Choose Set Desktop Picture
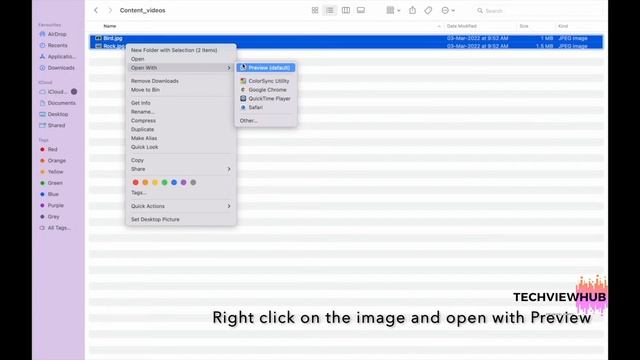 [180, 219]
